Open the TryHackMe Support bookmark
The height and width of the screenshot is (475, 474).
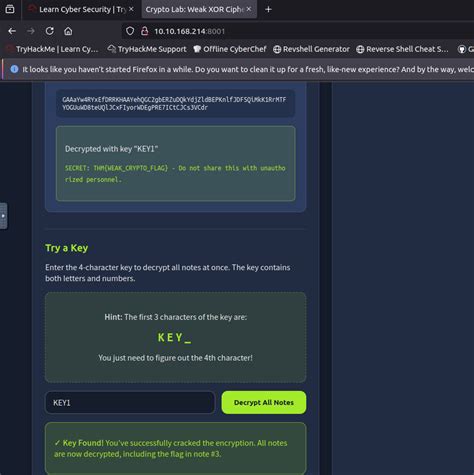pyautogui.click(x=147, y=49)
